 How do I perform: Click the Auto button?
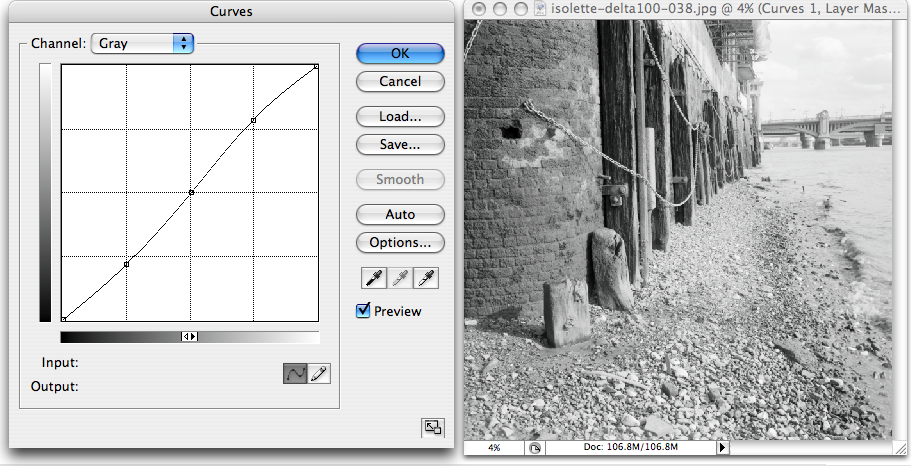coord(400,214)
